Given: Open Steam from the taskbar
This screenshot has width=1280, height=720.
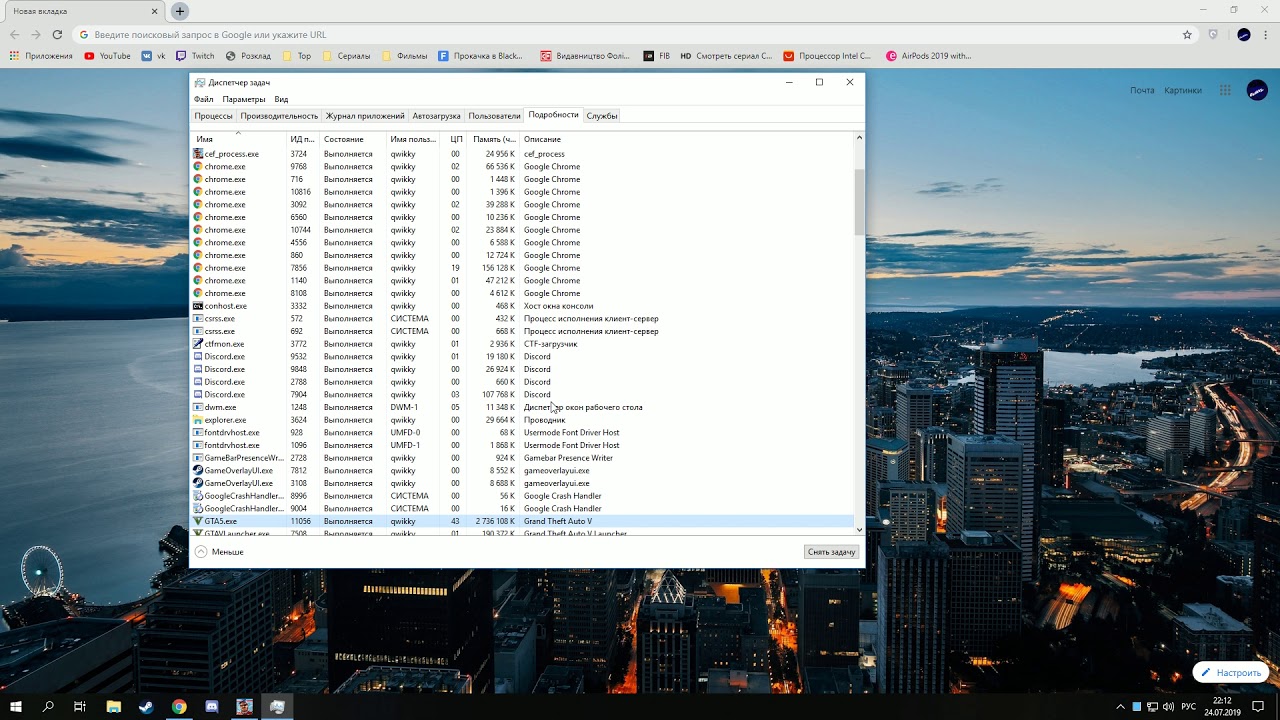Looking at the screenshot, I should [x=146, y=707].
